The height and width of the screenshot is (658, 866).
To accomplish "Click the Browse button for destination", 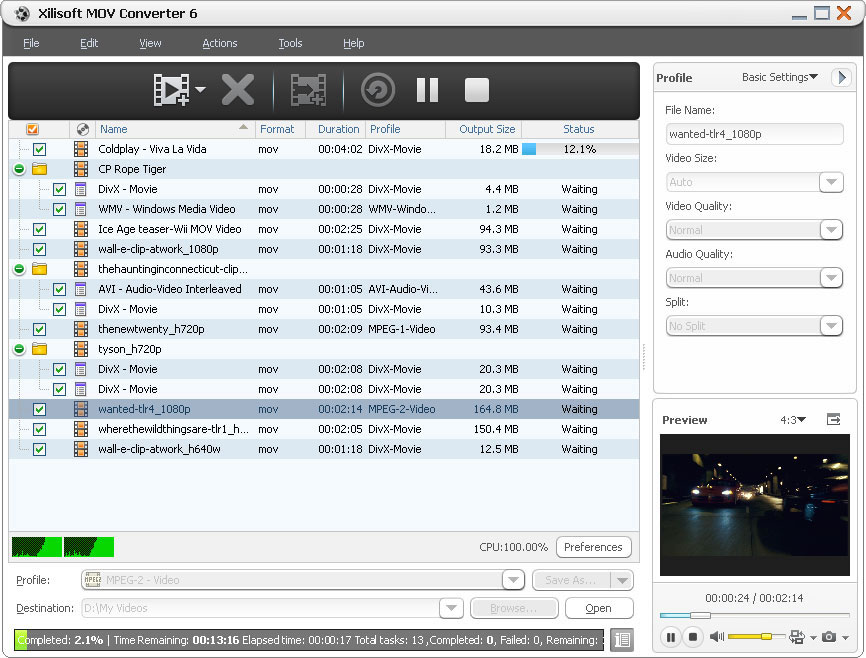I will (x=514, y=608).
